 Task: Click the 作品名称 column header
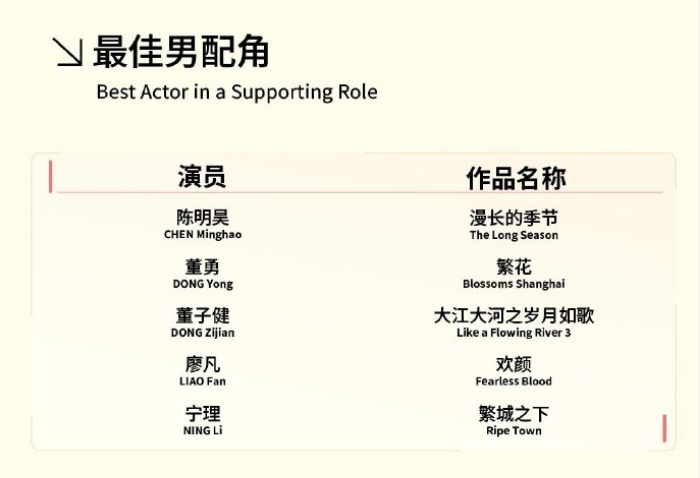[x=517, y=178]
